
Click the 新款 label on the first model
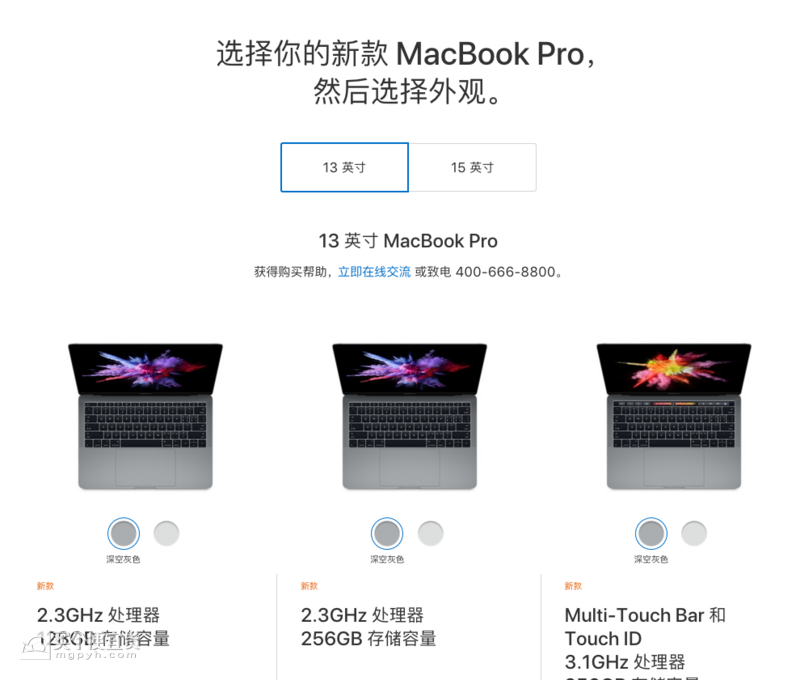[45, 586]
